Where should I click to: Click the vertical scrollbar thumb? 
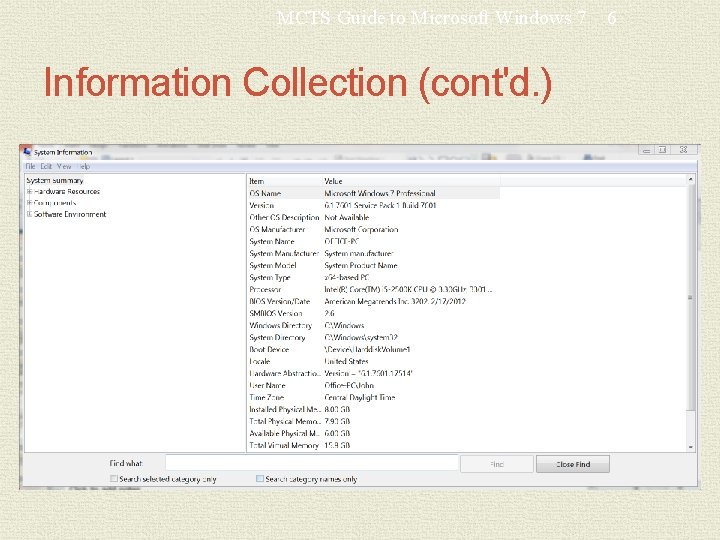[x=691, y=298]
